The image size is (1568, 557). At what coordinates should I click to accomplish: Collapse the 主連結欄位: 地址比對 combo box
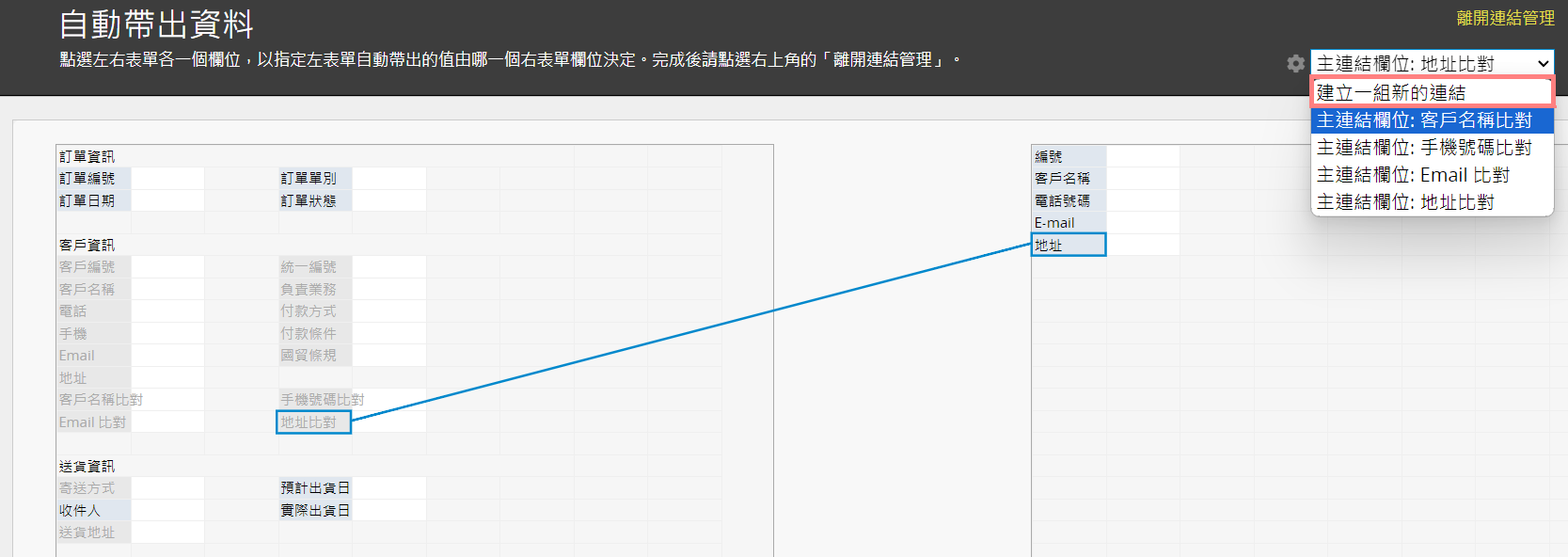pyautogui.click(x=1432, y=63)
